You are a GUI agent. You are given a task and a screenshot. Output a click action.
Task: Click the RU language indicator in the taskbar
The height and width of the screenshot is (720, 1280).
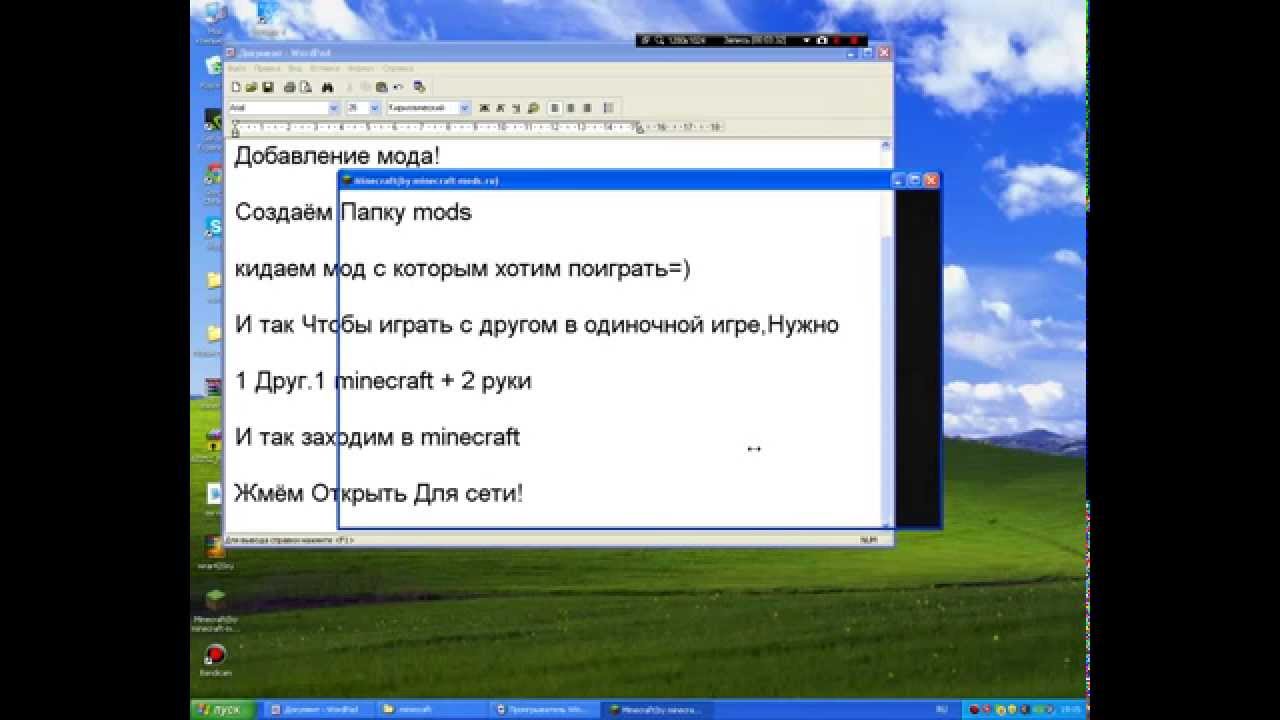point(941,709)
